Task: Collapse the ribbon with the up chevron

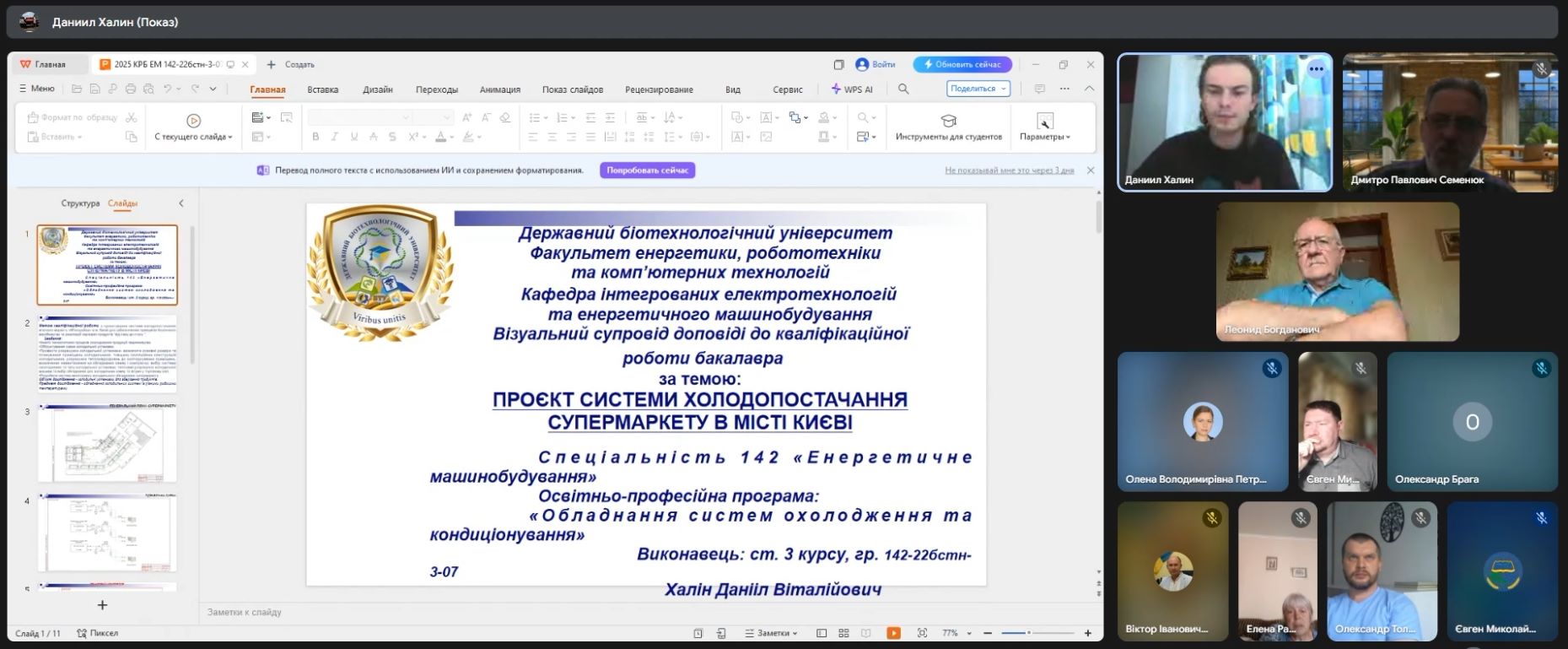Action: [1089, 89]
